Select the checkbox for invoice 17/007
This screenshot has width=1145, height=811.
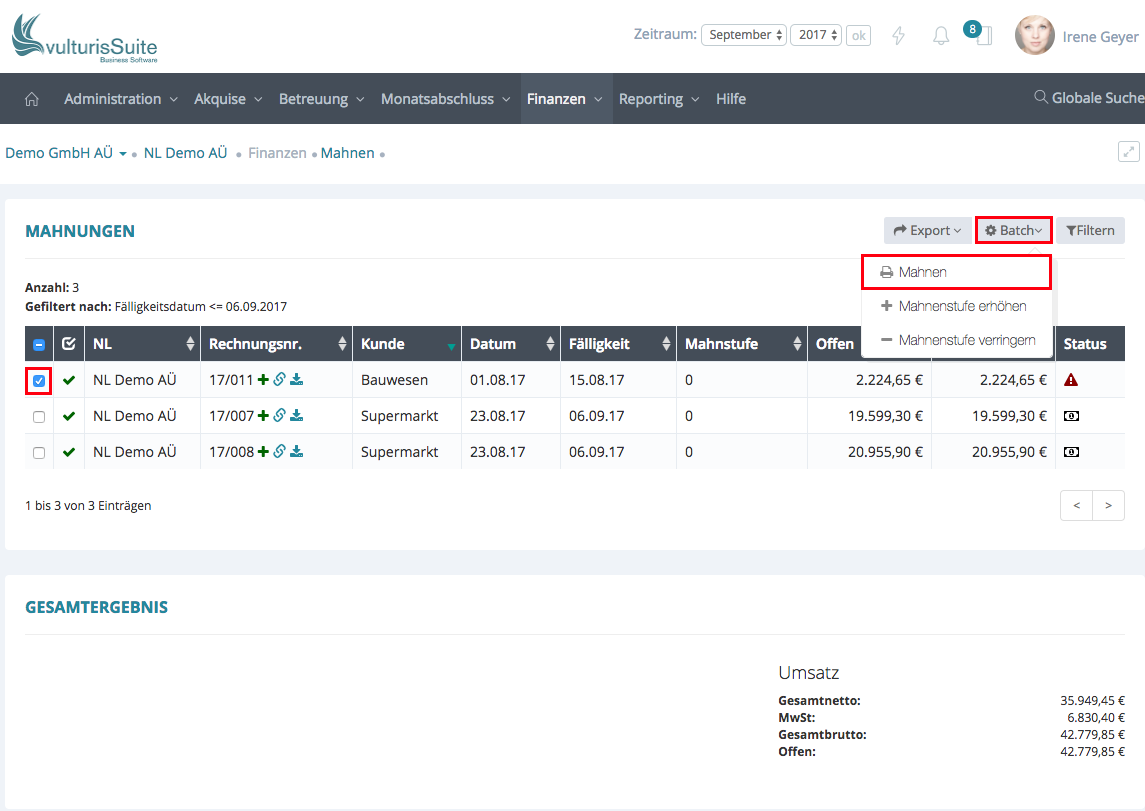tap(39, 416)
